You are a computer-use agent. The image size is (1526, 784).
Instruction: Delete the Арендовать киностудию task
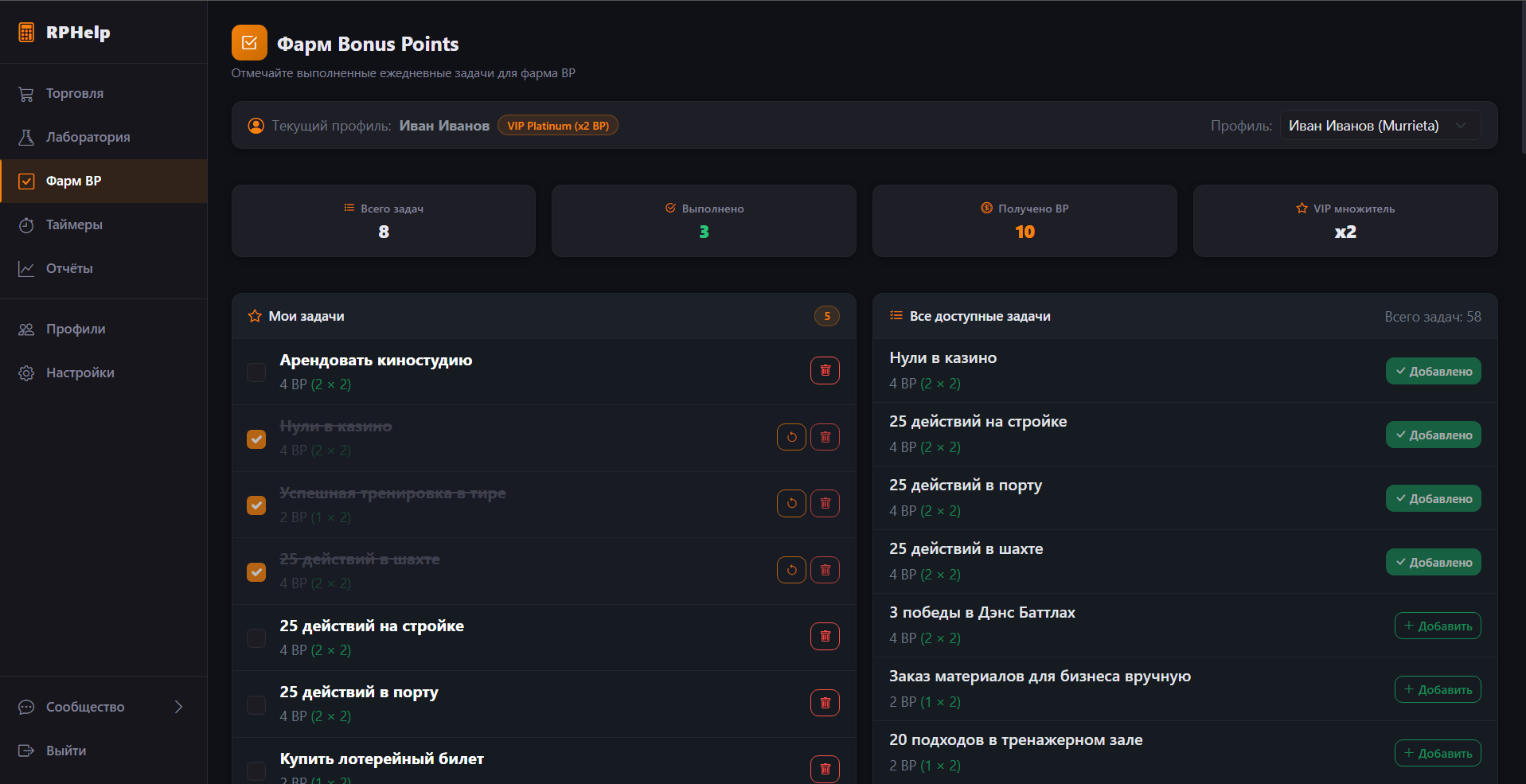click(825, 370)
